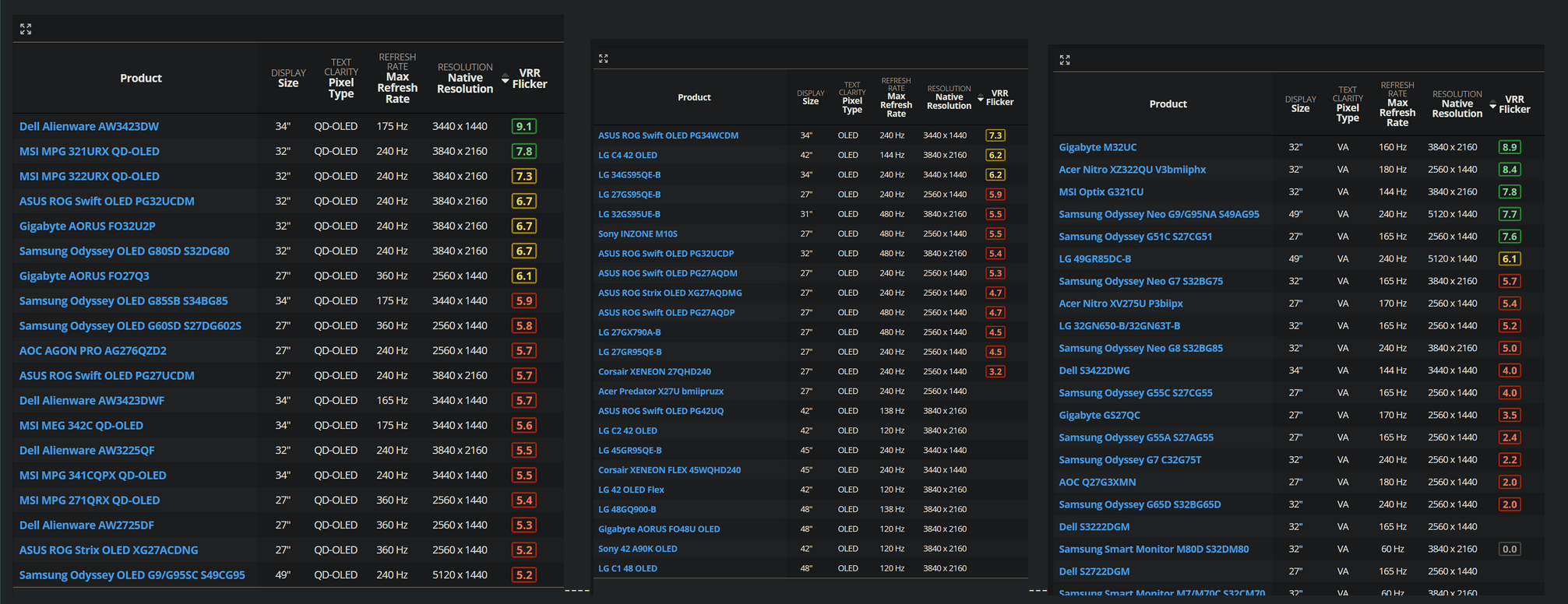Open the Gigabyte AORUS FO48U OLED link
This screenshot has width=1568, height=604.
tap(659, 528)
